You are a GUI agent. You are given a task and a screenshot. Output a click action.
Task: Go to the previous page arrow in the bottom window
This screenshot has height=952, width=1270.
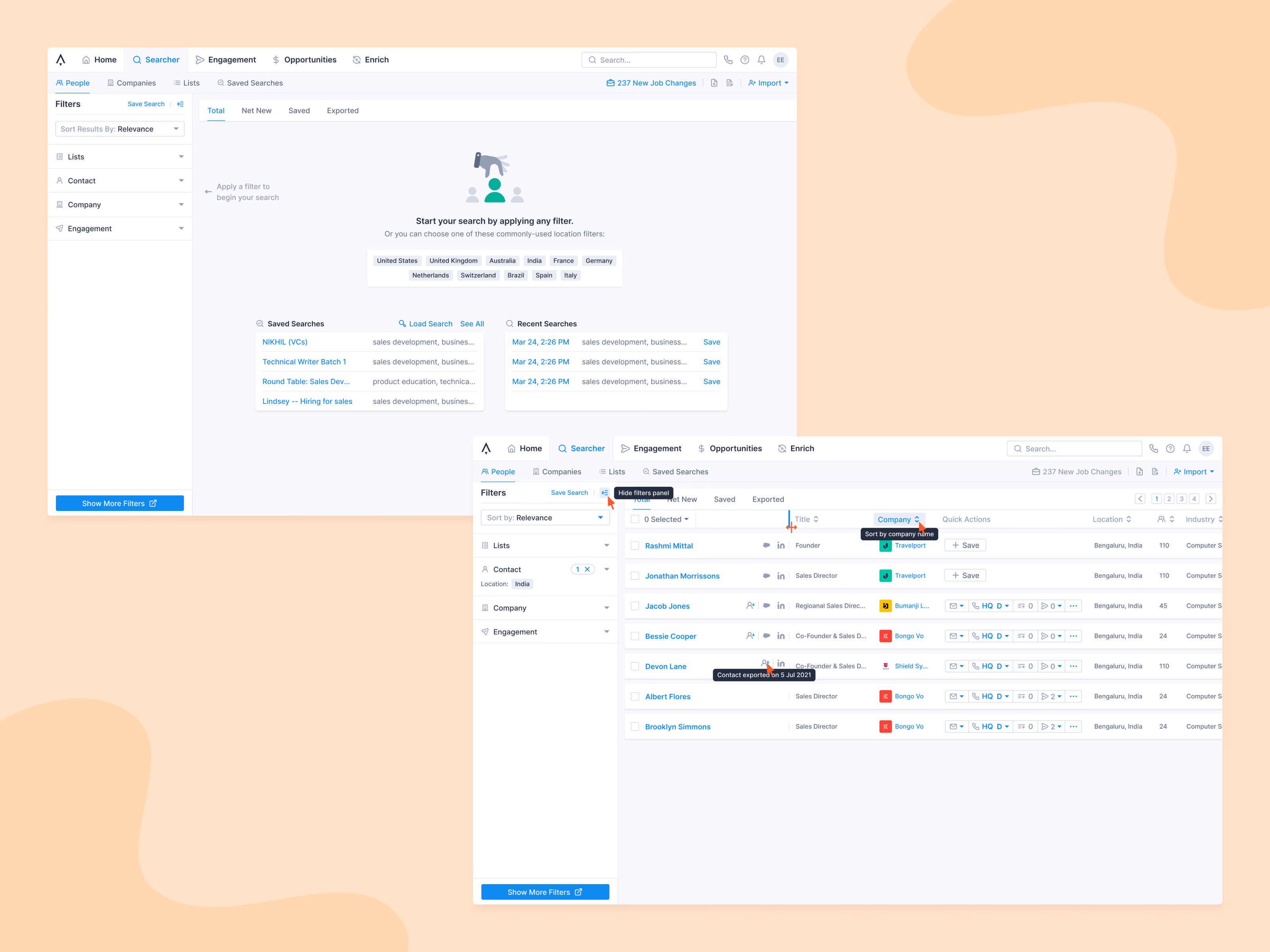1140,499
